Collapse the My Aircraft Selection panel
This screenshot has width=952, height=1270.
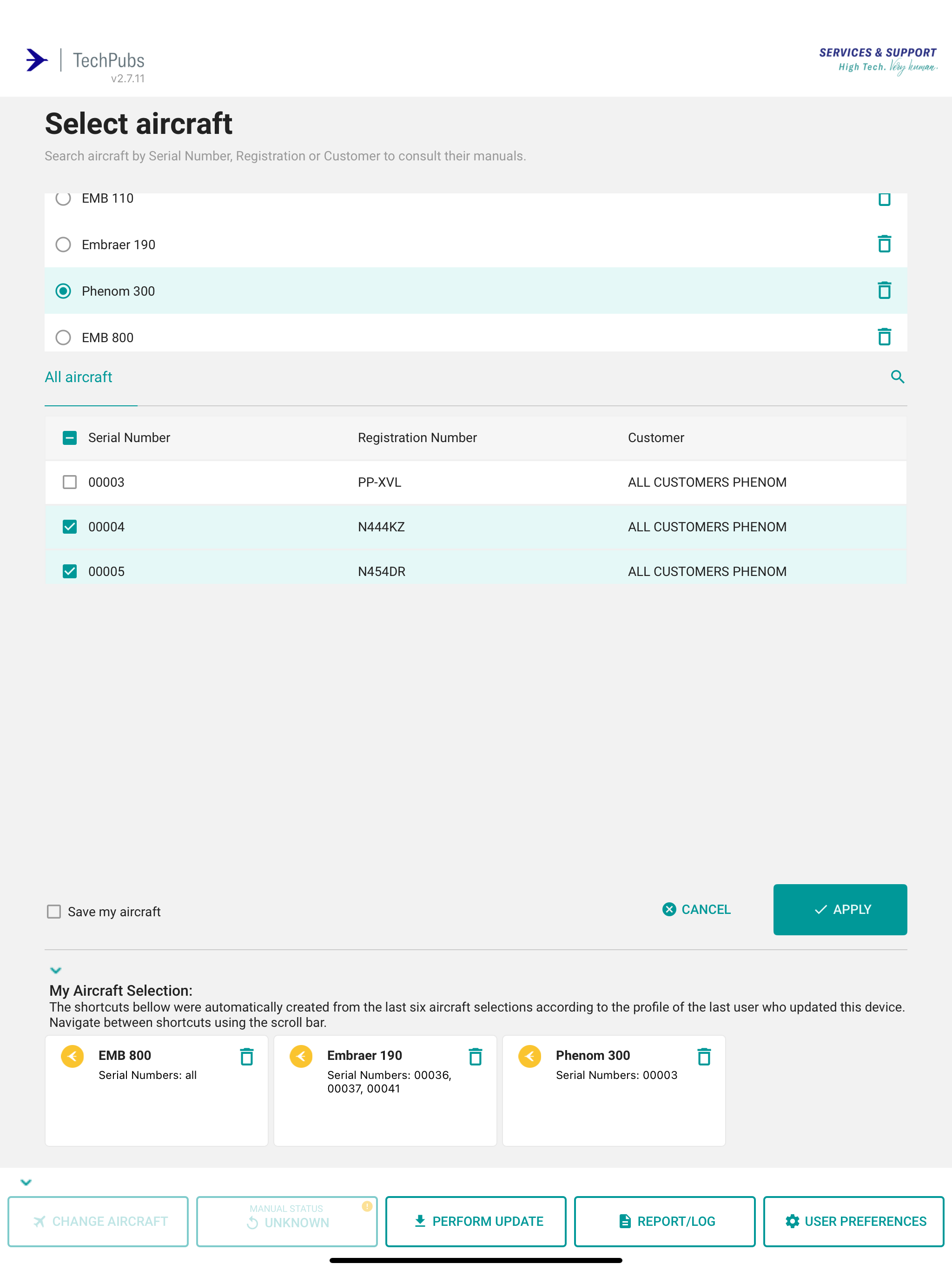point(56,970)
